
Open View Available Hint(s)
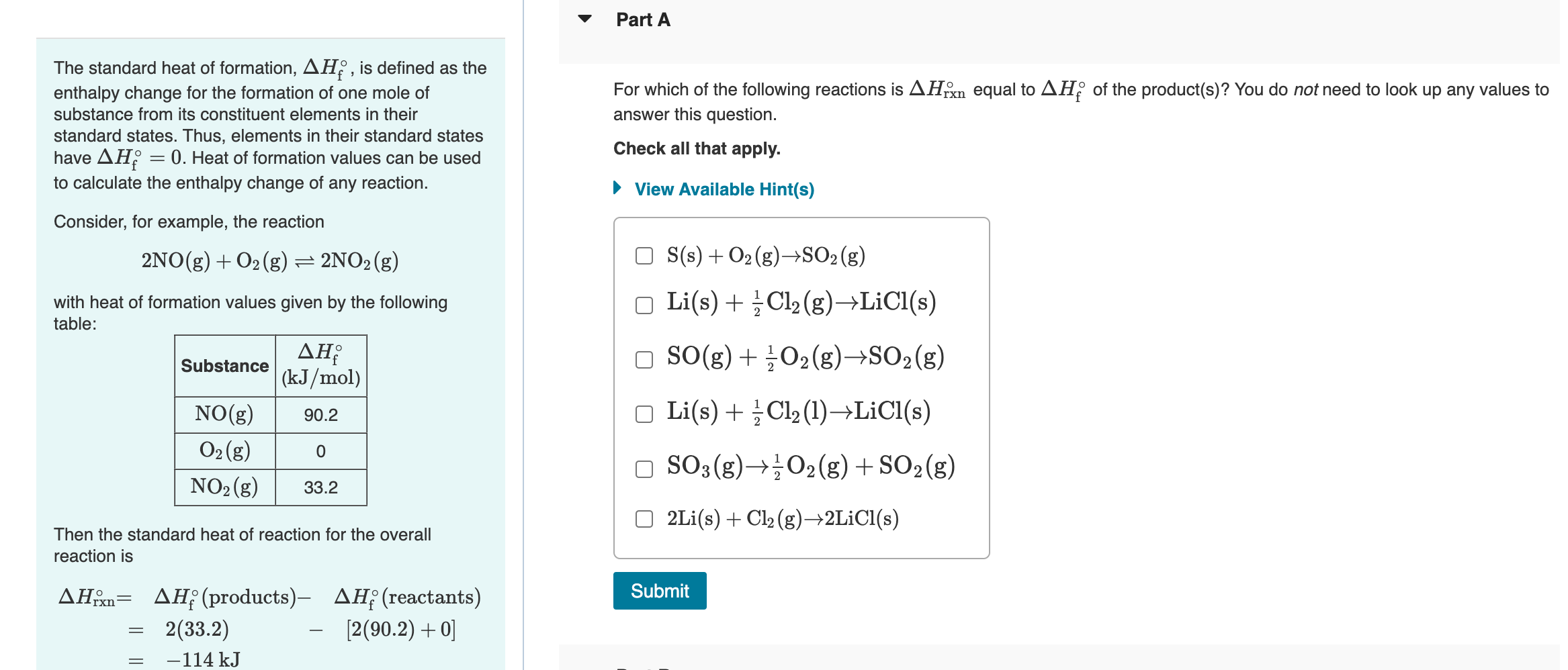pos(722,189)
